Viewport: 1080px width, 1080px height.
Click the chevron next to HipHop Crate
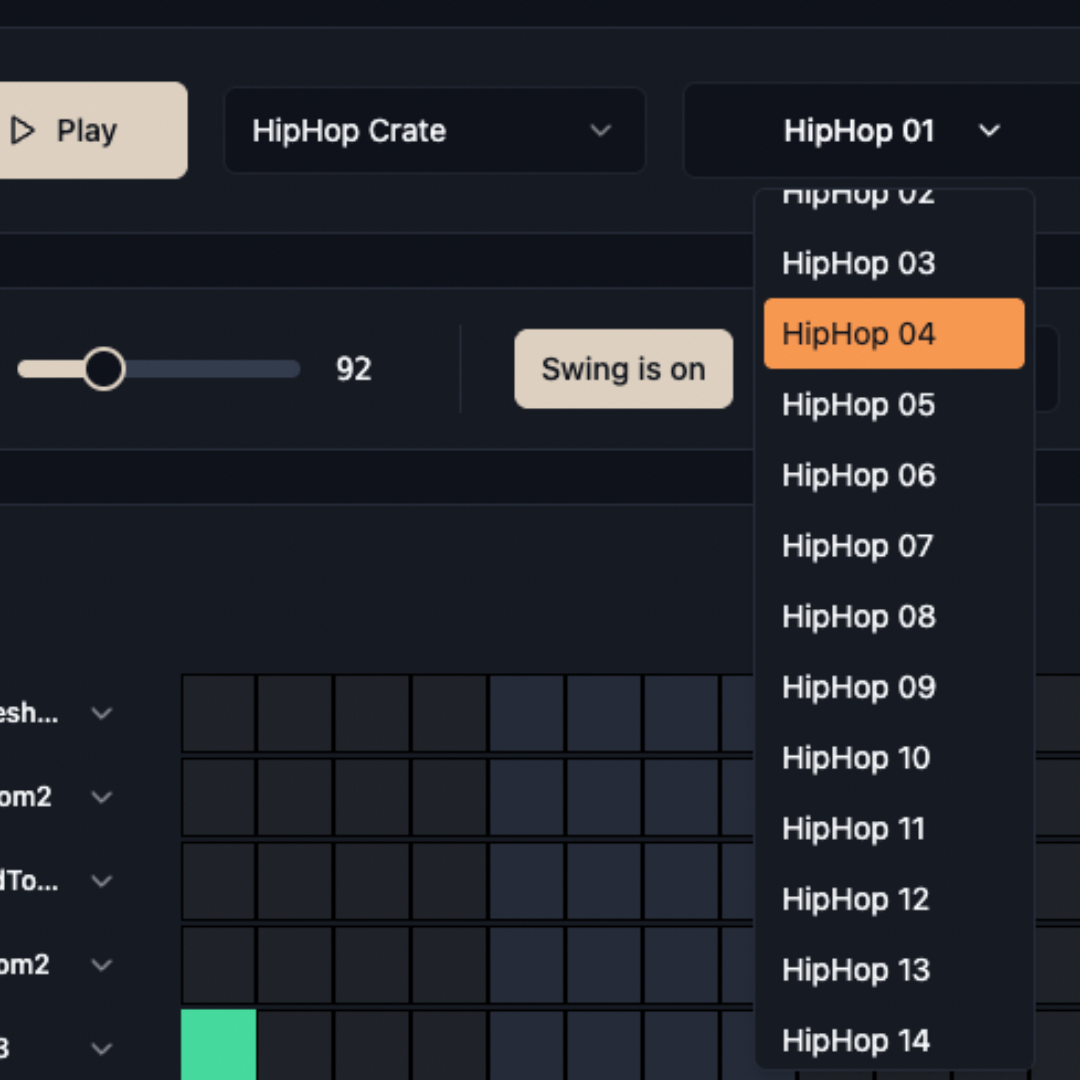[600, 130]
